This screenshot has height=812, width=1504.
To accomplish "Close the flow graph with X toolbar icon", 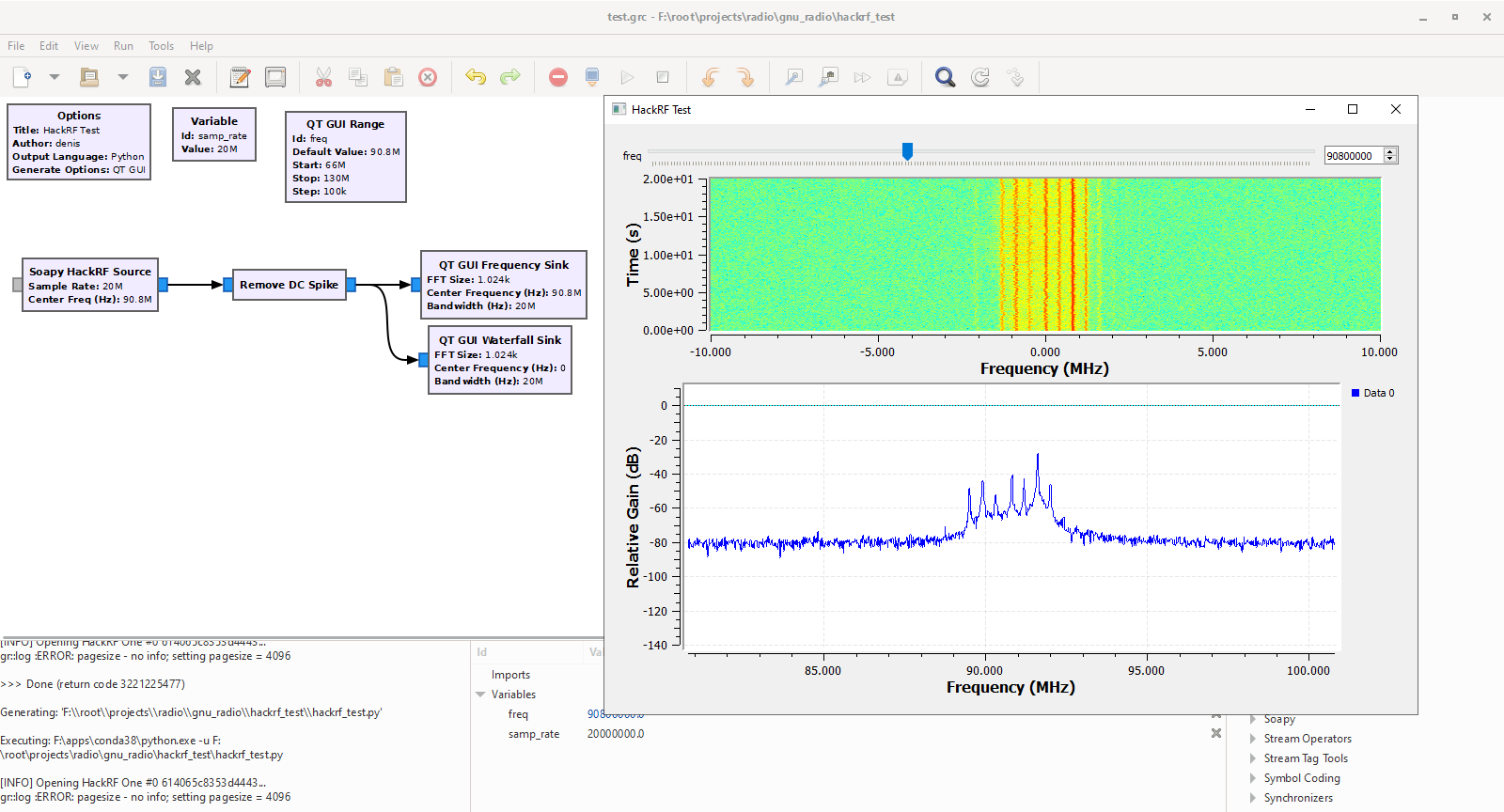I will pyautogui.click(x=193, y=77).
